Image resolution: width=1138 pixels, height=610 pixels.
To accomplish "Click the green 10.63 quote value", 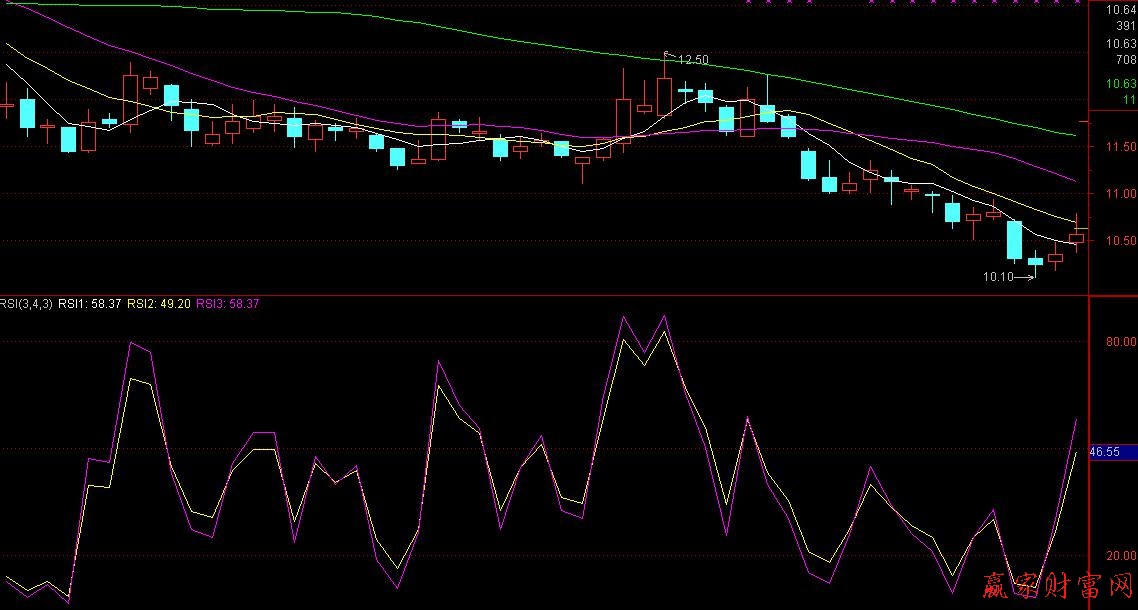I will click(1122, 84).
